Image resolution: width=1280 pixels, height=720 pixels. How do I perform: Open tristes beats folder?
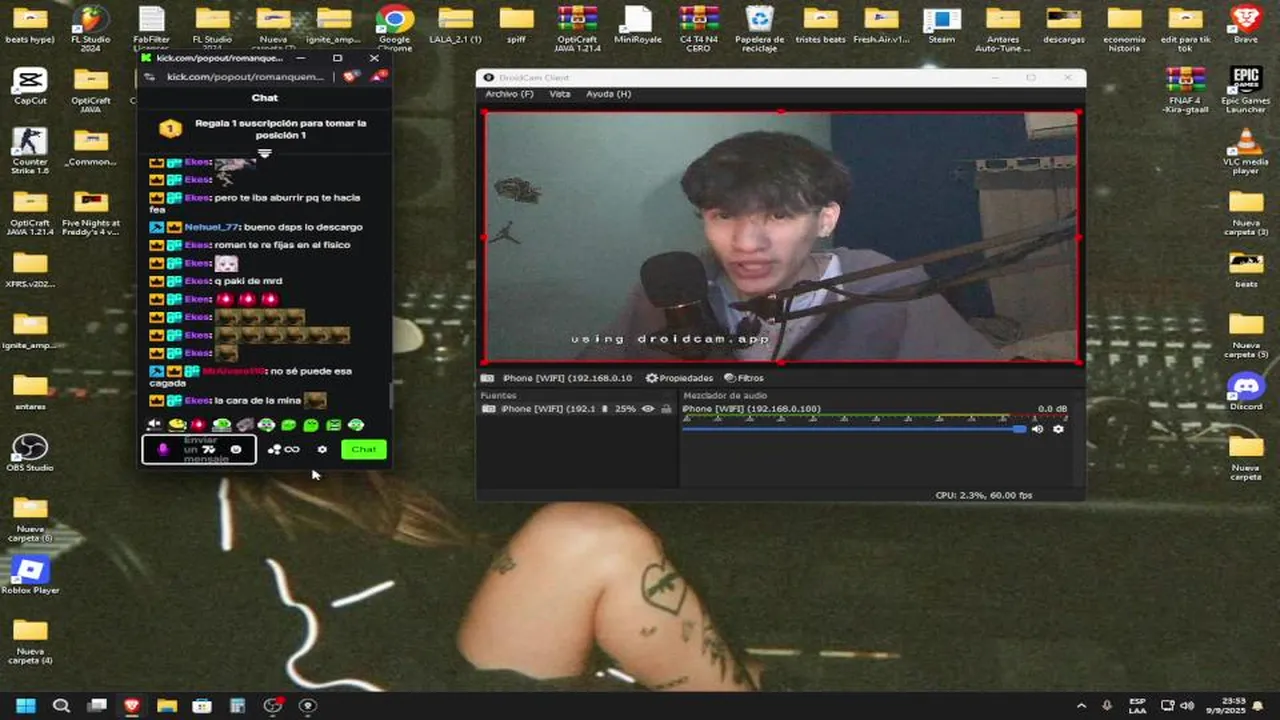click(x=820, y=26)
